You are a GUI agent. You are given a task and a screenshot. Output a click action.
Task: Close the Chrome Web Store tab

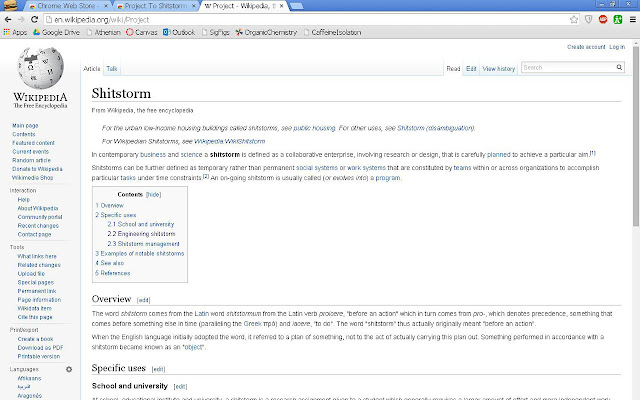(x=106, y=6)
